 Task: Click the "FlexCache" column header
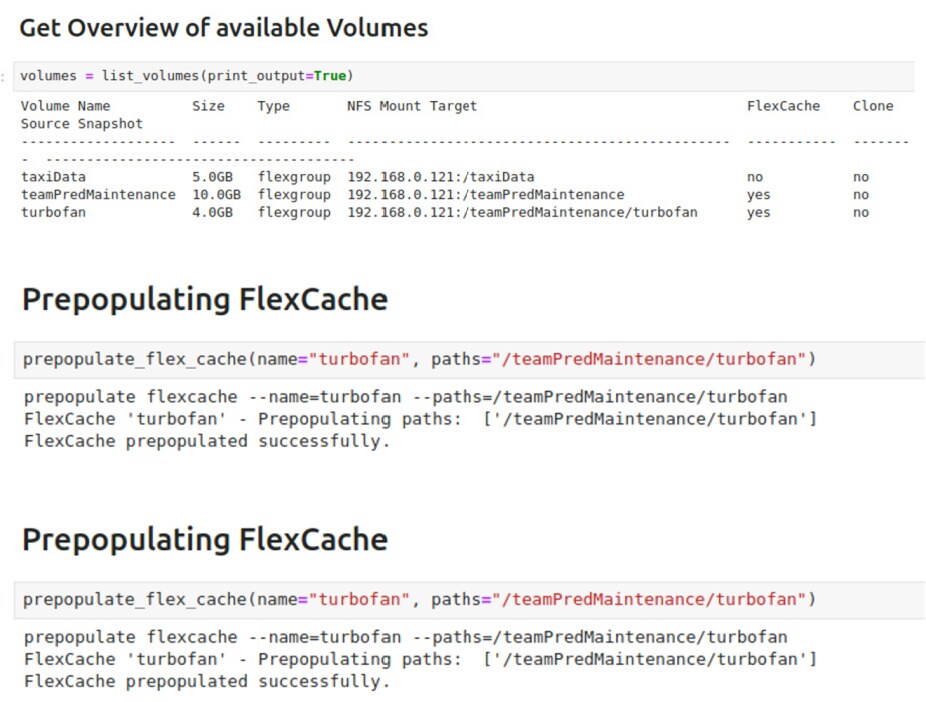[783, 106]
